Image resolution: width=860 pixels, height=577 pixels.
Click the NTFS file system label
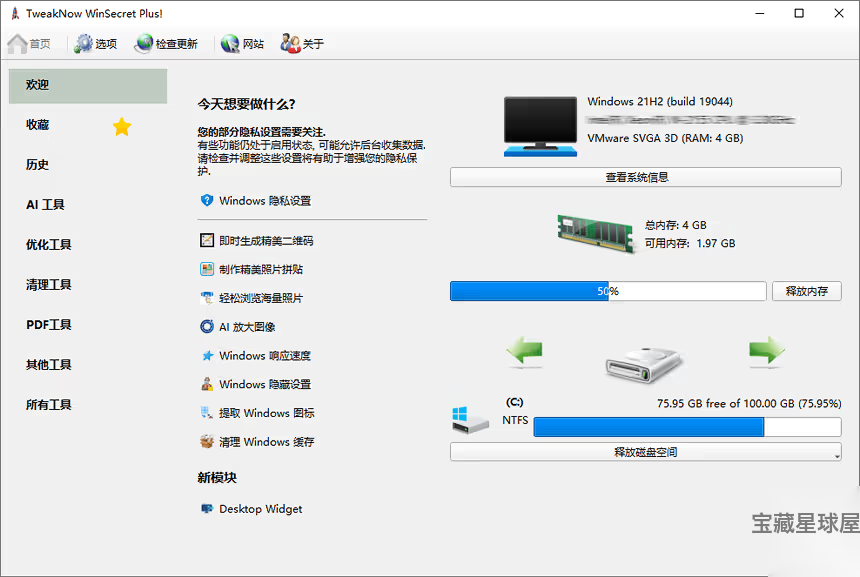click(515, 420)
